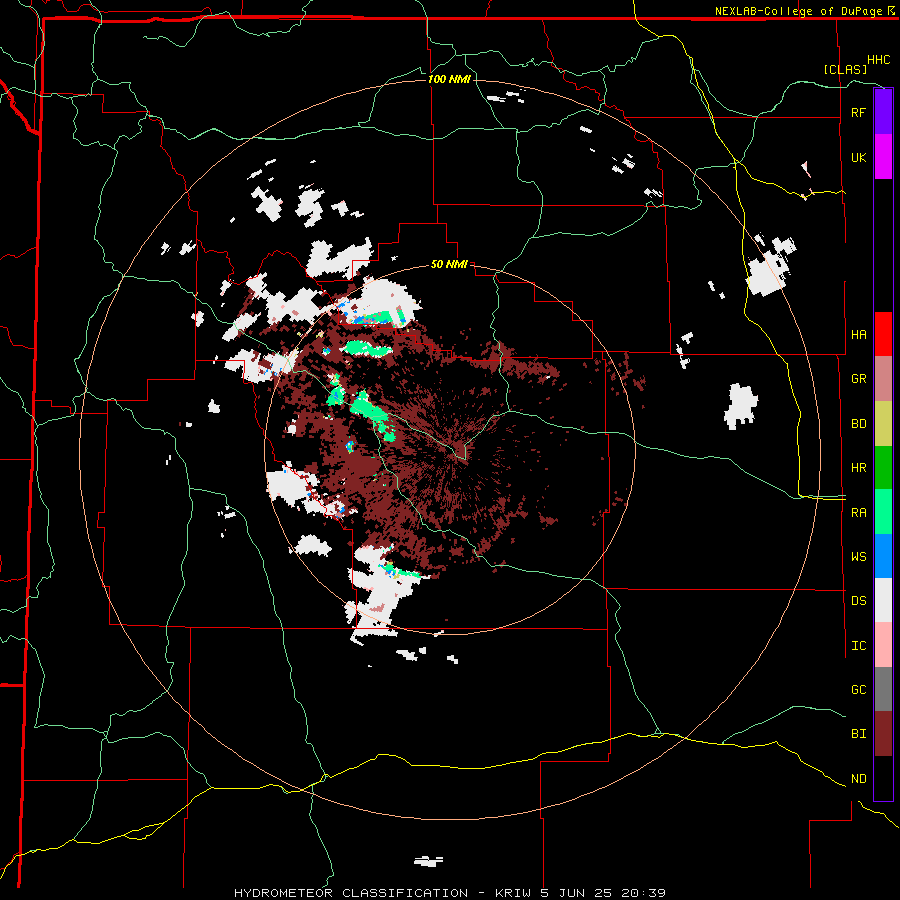This screenshot has height=900, width=900.
Task: Click the 5 JUN 25 date text
Action: point(575,893)
